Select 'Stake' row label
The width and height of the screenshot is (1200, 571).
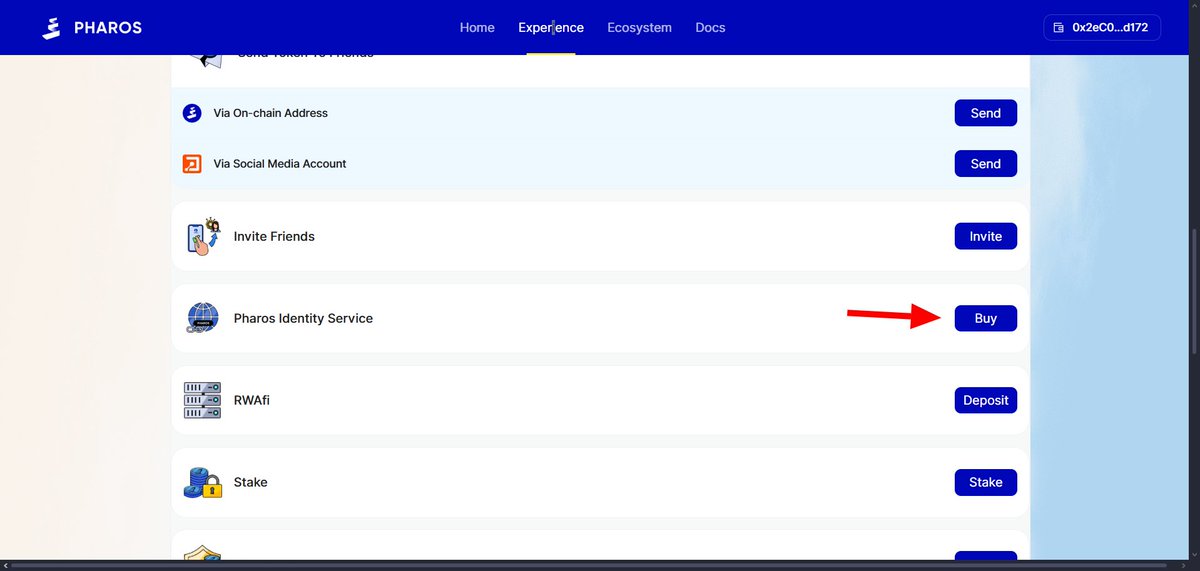pos(251,482)
